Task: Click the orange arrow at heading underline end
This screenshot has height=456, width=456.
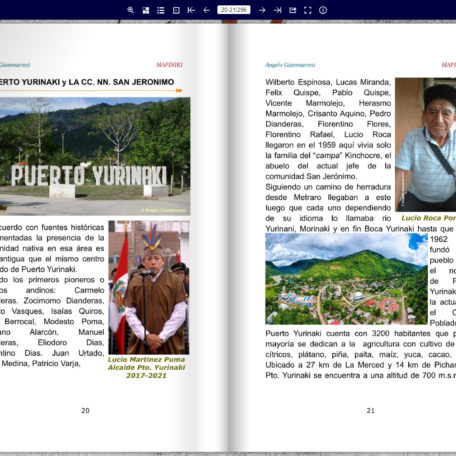Action: 179,90
